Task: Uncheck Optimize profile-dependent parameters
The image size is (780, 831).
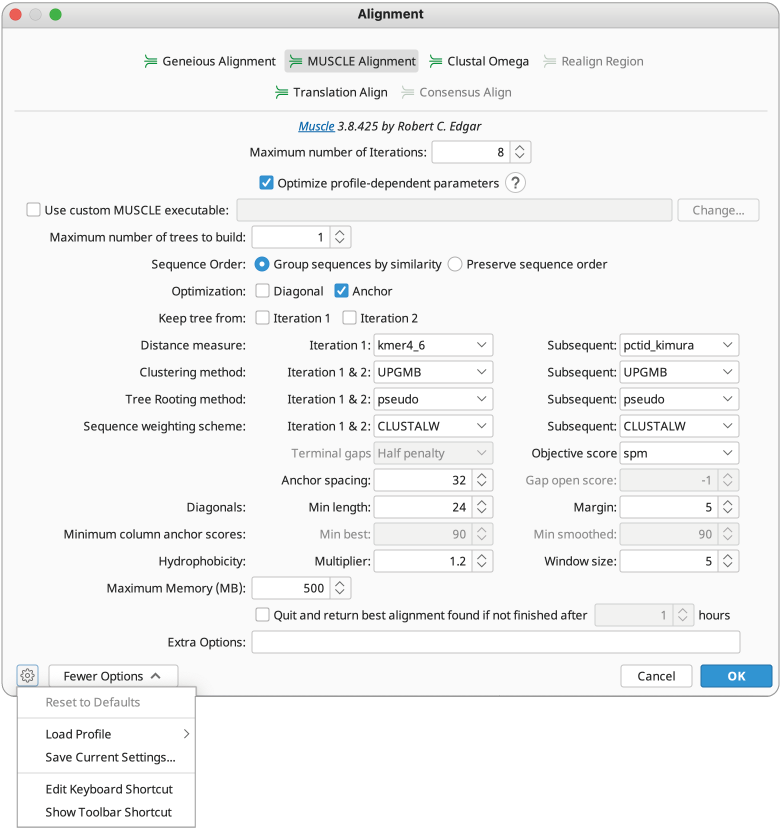Action: coord(267,183)
